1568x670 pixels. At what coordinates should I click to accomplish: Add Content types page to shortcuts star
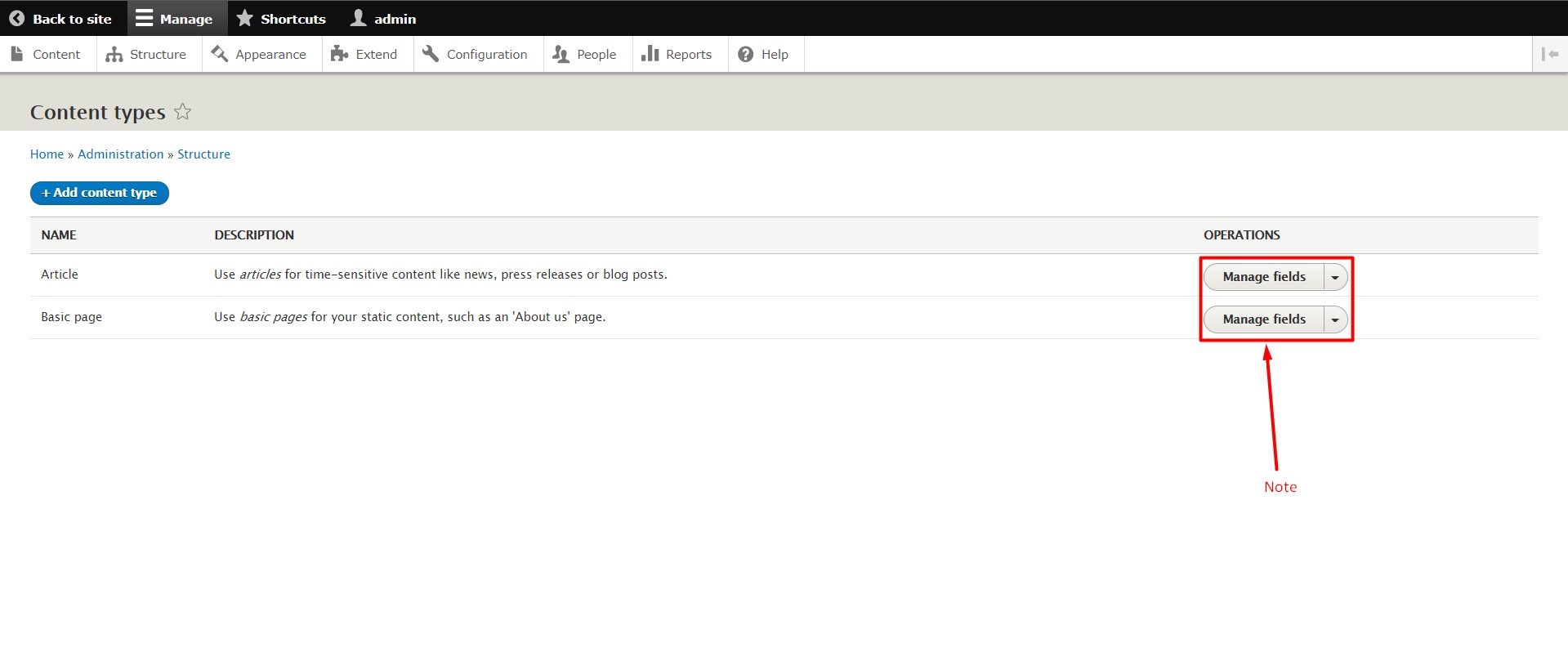click(183, 111)
